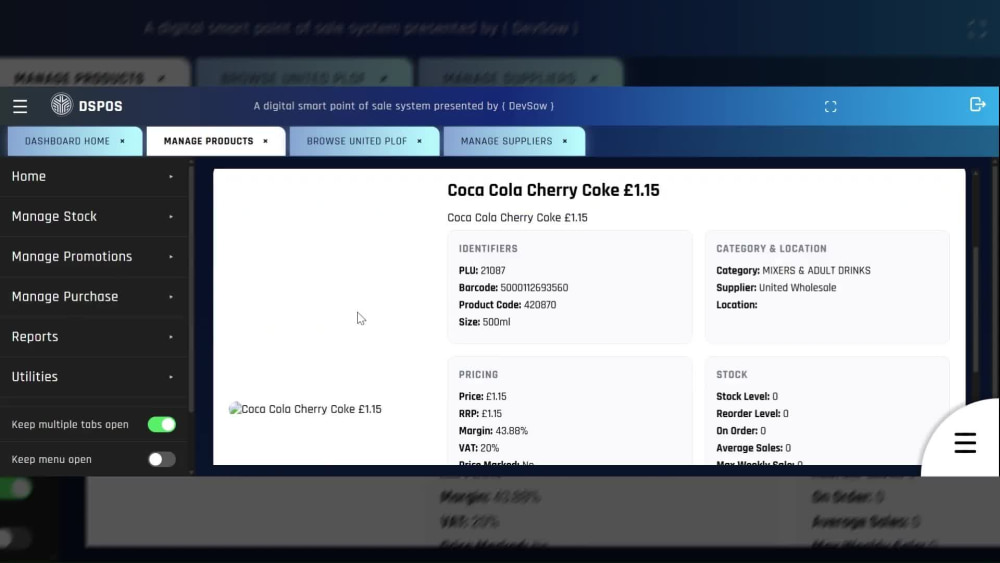Close the Browse United PLOF tab

(x=419, y=141)
